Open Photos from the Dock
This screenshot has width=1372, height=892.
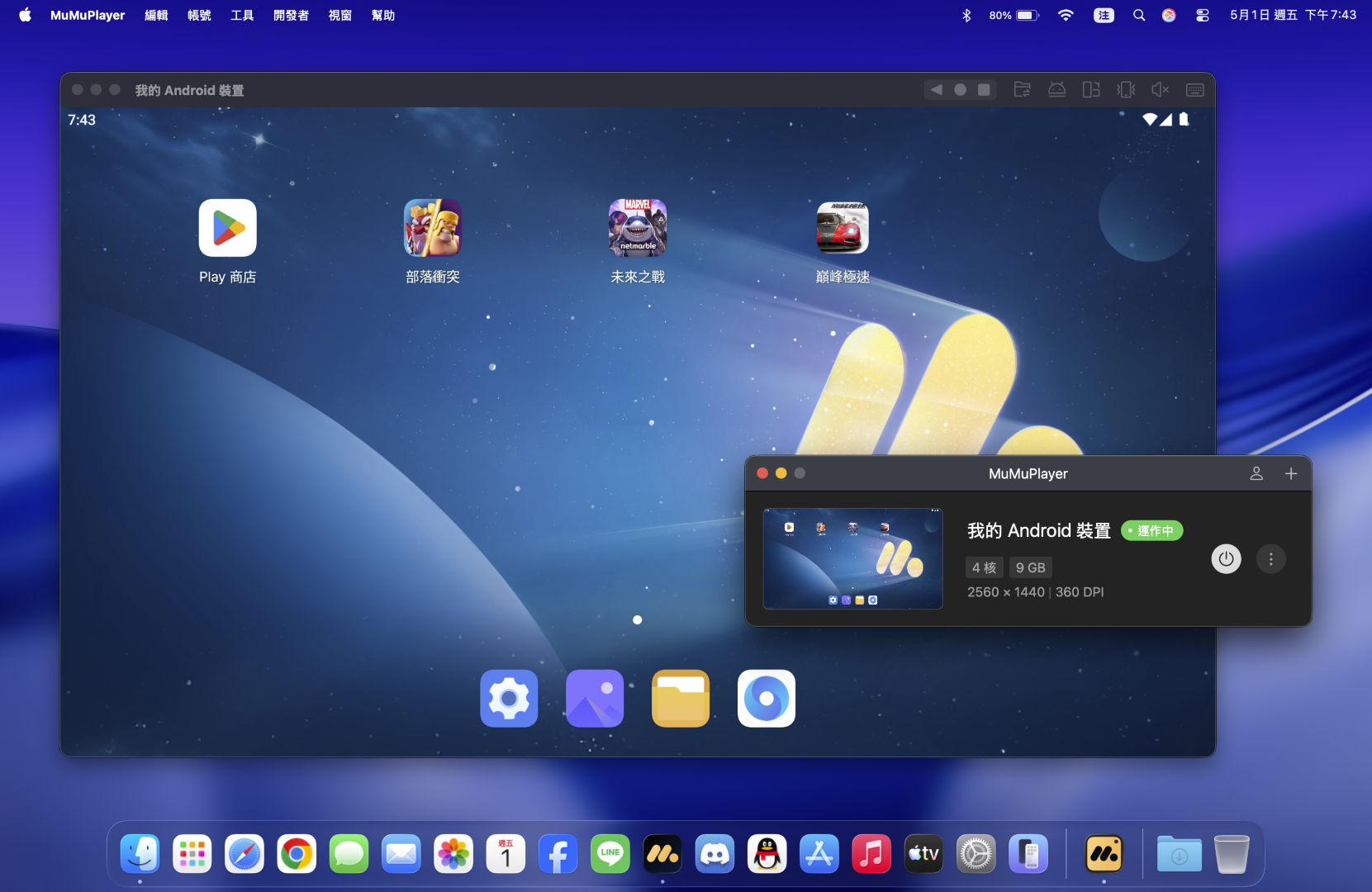tap(453, 854)
